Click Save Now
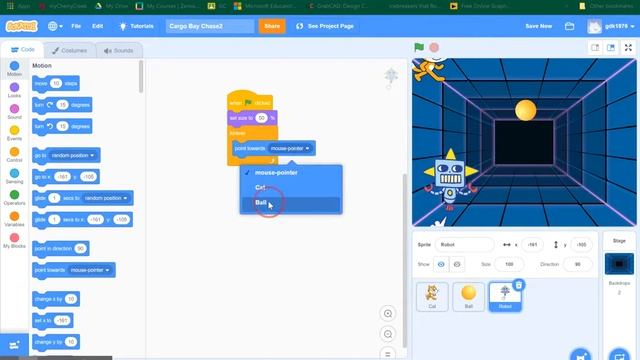 (x=538, y=26)
